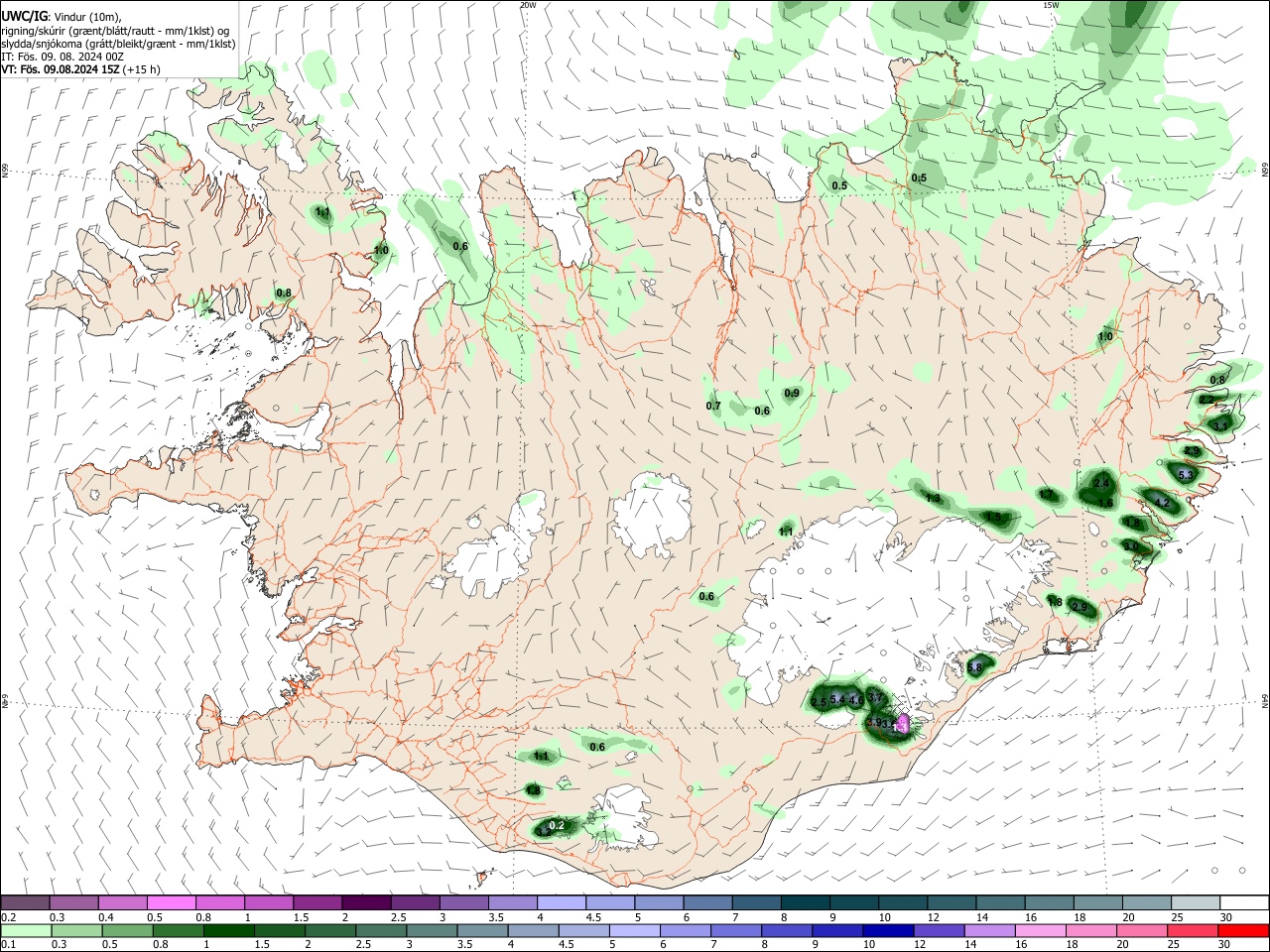1270x952 pixels.
Task: Click the 0.9 precipitation value on the map
Action: 792,394
